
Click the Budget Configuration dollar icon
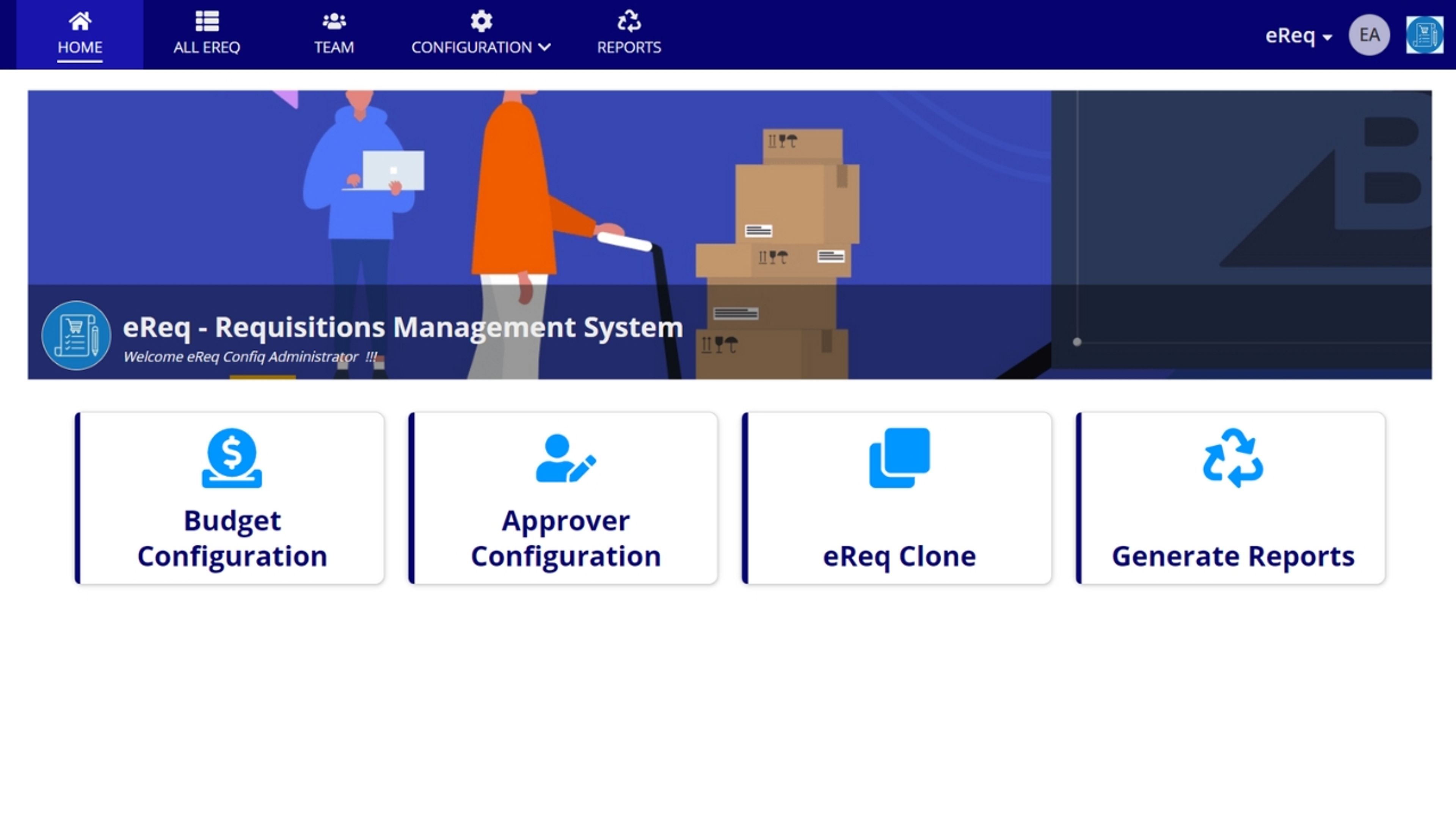click(x=232, y=458)
